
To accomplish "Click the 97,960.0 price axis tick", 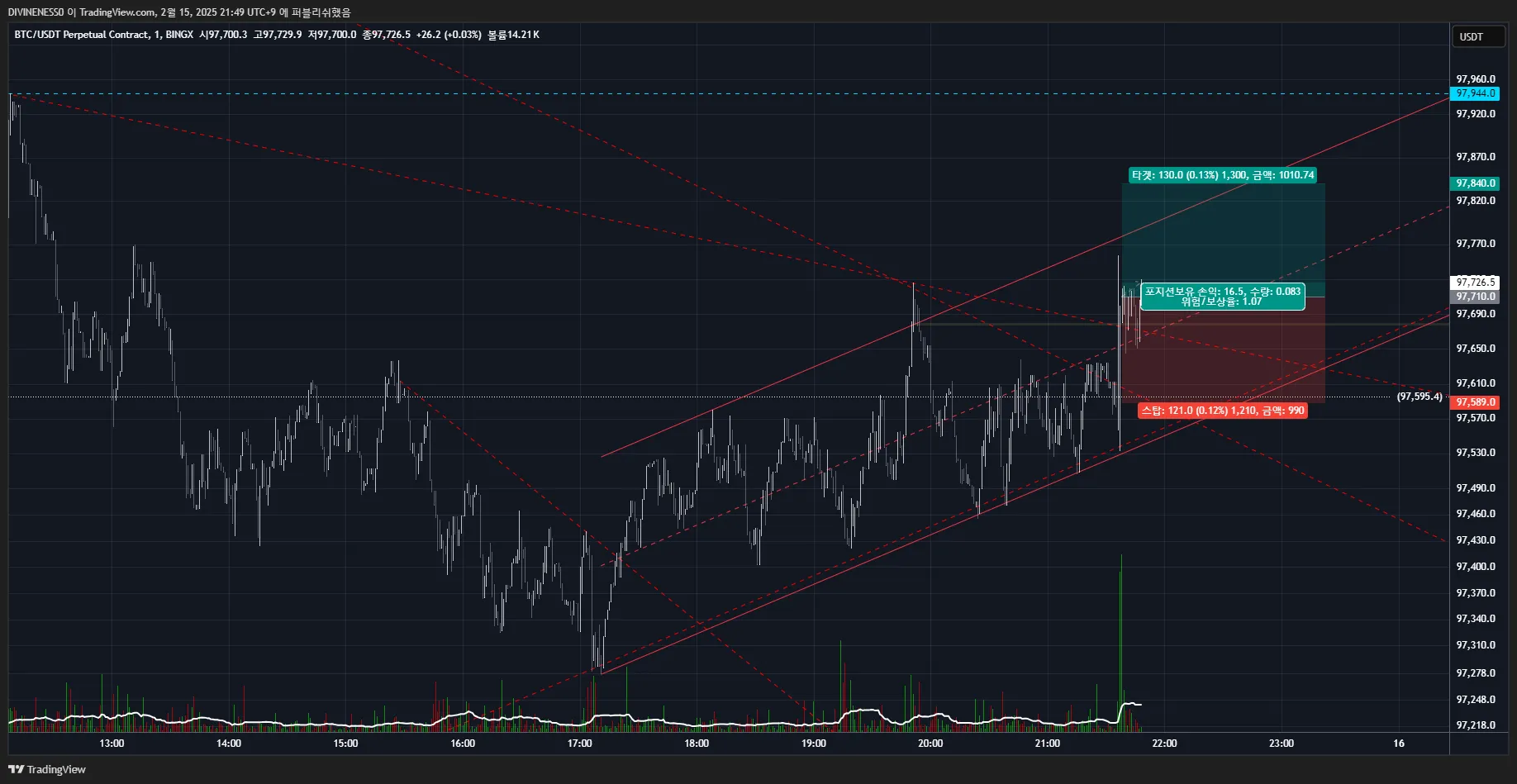I will (x=1476, y=79).
